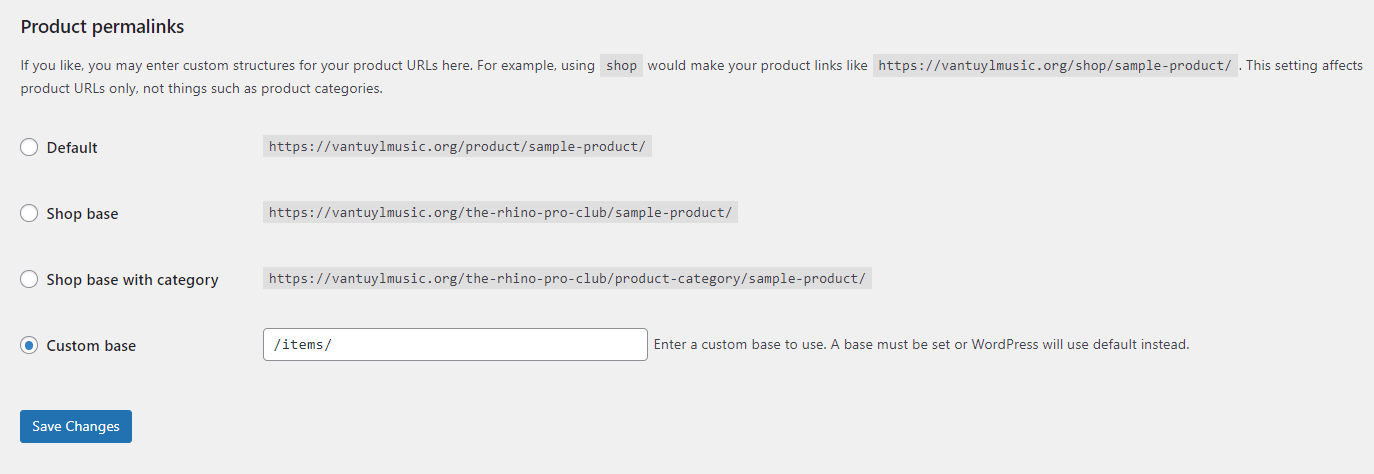Click the "Custom base" label text

[91, 346]
